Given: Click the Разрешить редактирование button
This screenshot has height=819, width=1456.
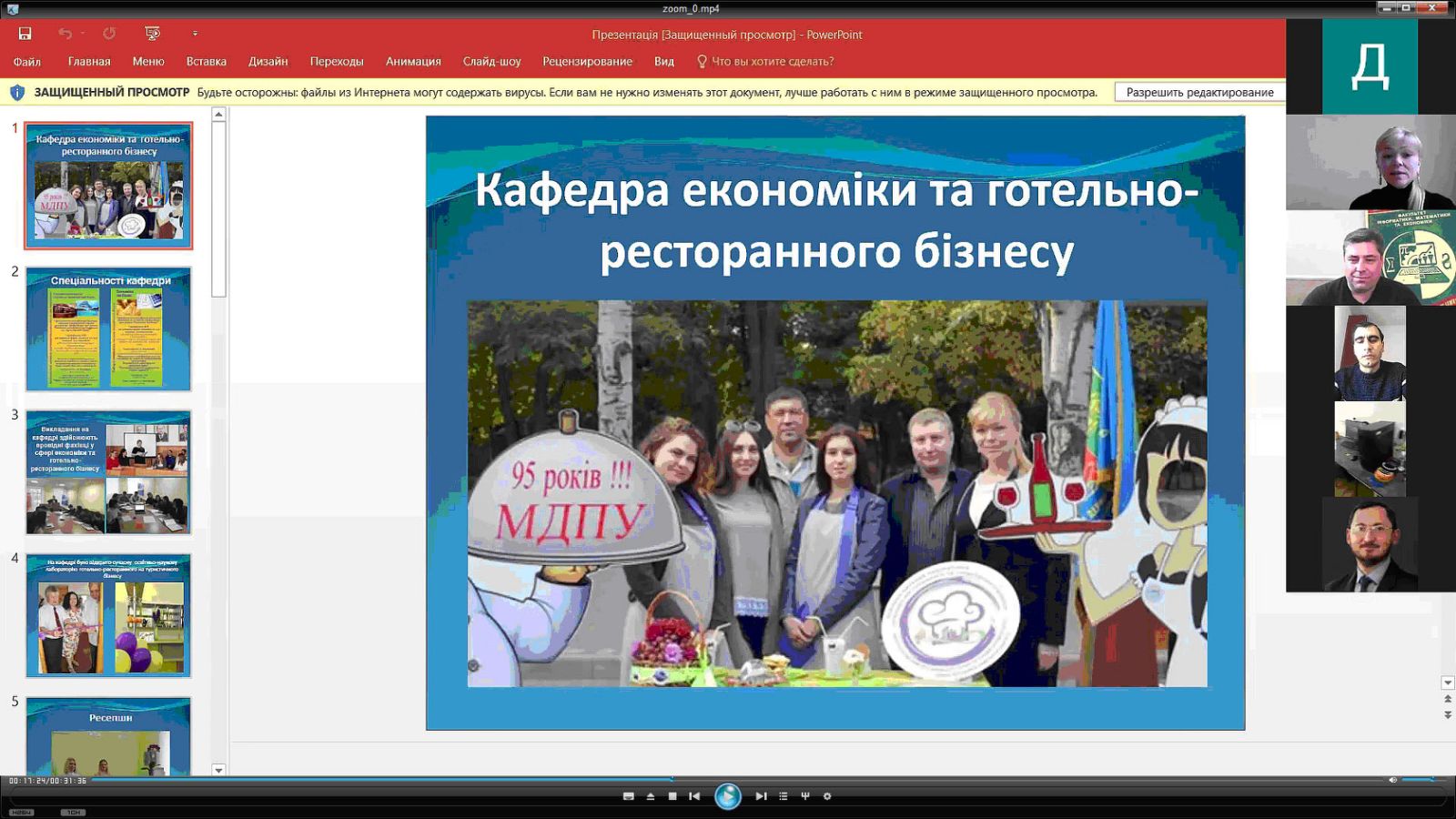Looking at the screenshot, I should pos(1199,92).
